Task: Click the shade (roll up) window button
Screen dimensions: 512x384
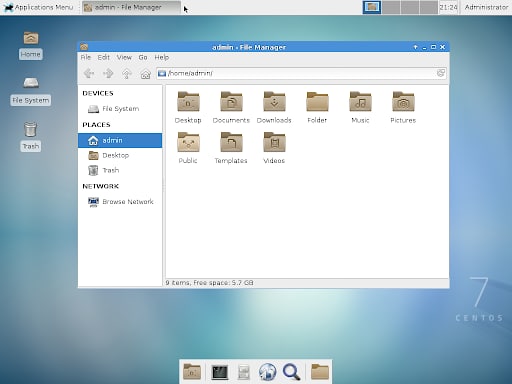Action: pyautogui.click(x=415, y=47)
